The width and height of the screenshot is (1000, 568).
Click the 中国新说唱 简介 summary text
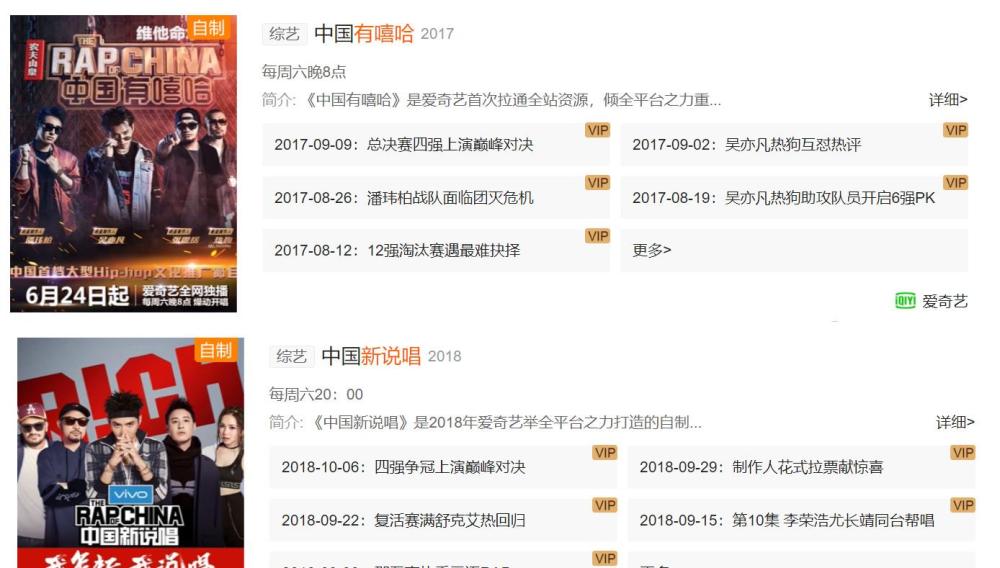click(x=485, y=423)
